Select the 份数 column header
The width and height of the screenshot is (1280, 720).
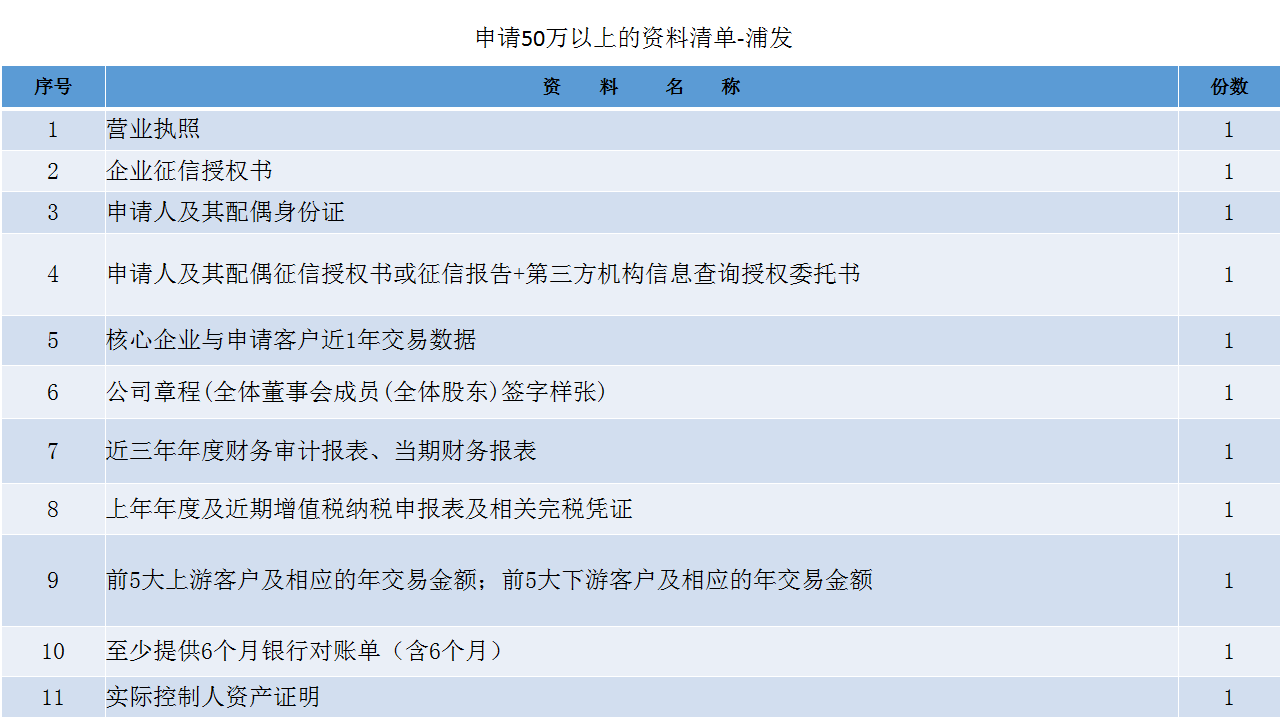click(1229, 87)
